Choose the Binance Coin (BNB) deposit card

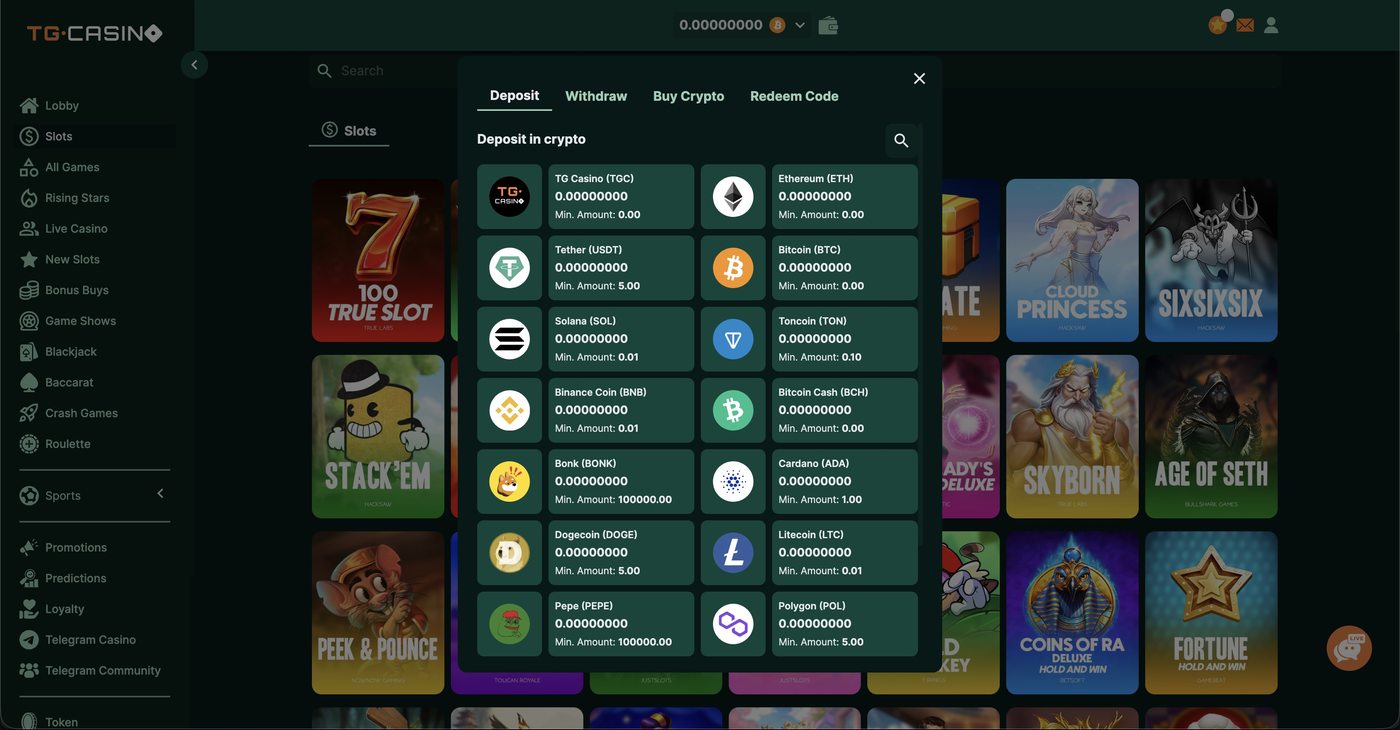pos(621,410)
